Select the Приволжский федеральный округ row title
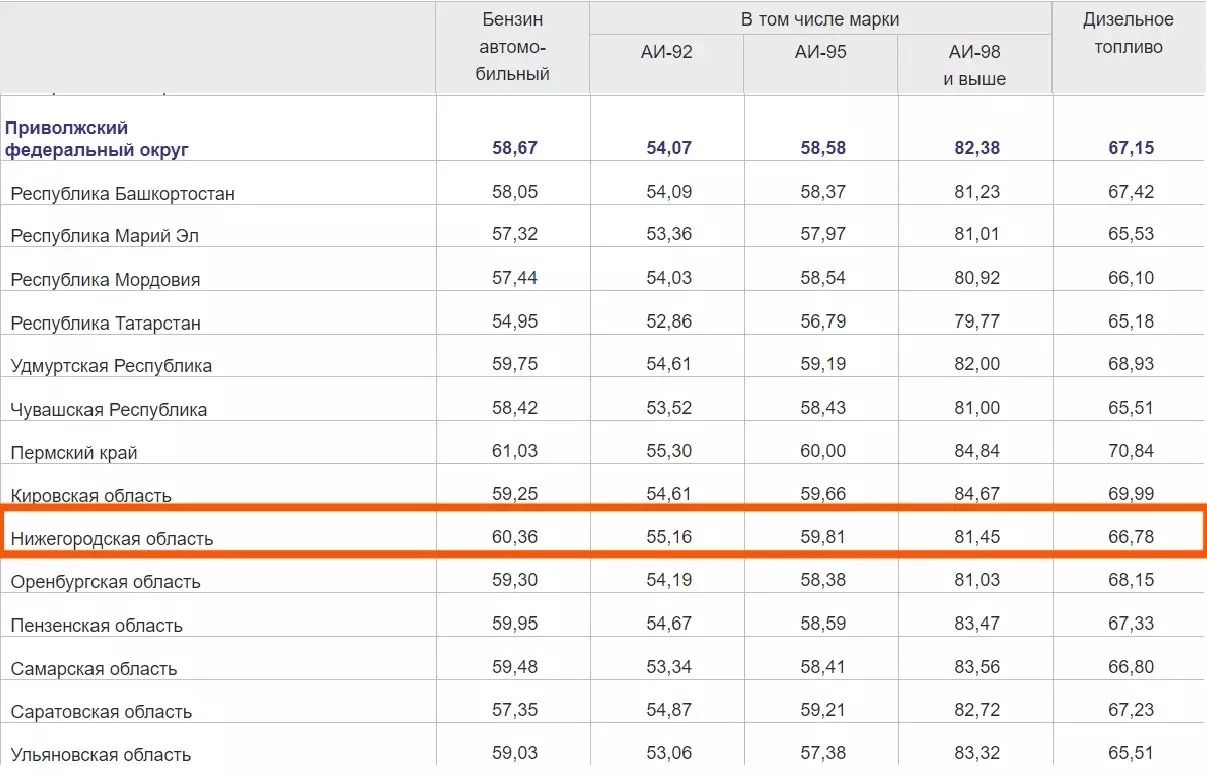This screenshot has width=1207, height=779. [x=97, y=139]
